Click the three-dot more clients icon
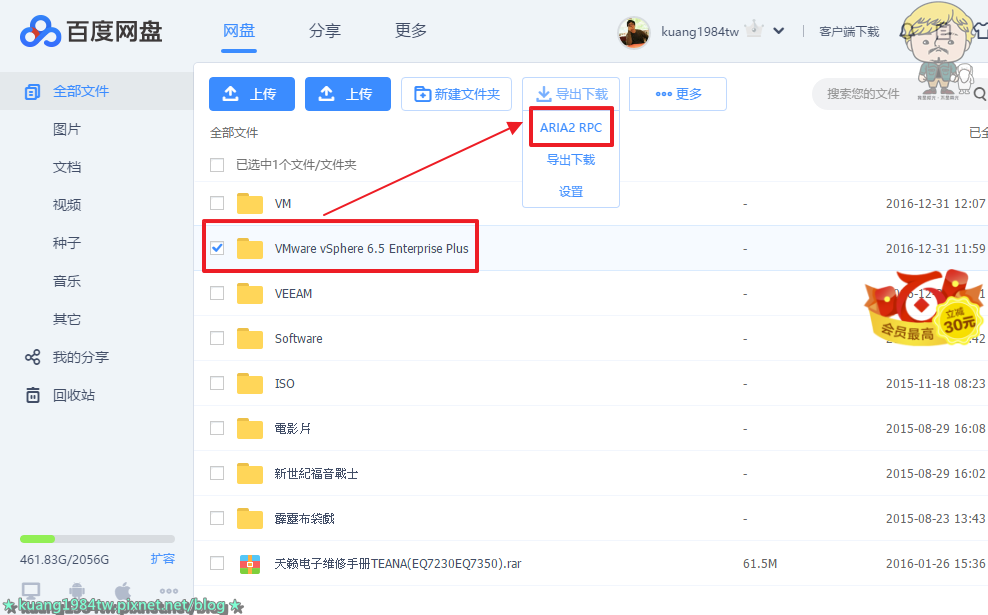The width and height of the screenshot is (988, 615). pyautogui.click(x=169, y=591)
